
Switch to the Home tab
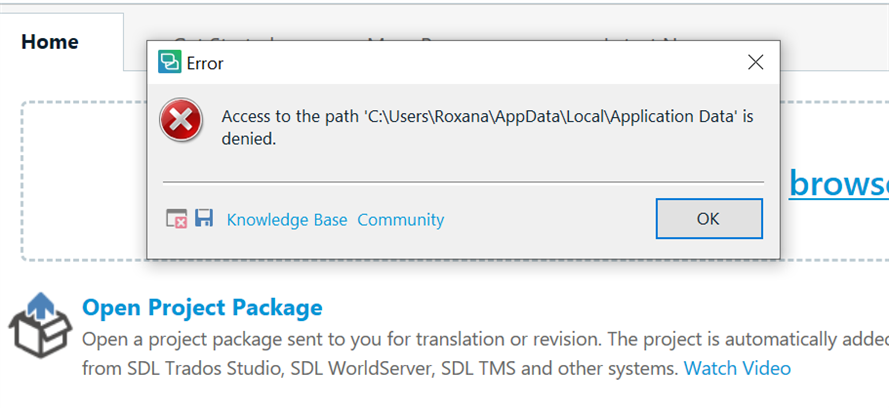(50, 42)
